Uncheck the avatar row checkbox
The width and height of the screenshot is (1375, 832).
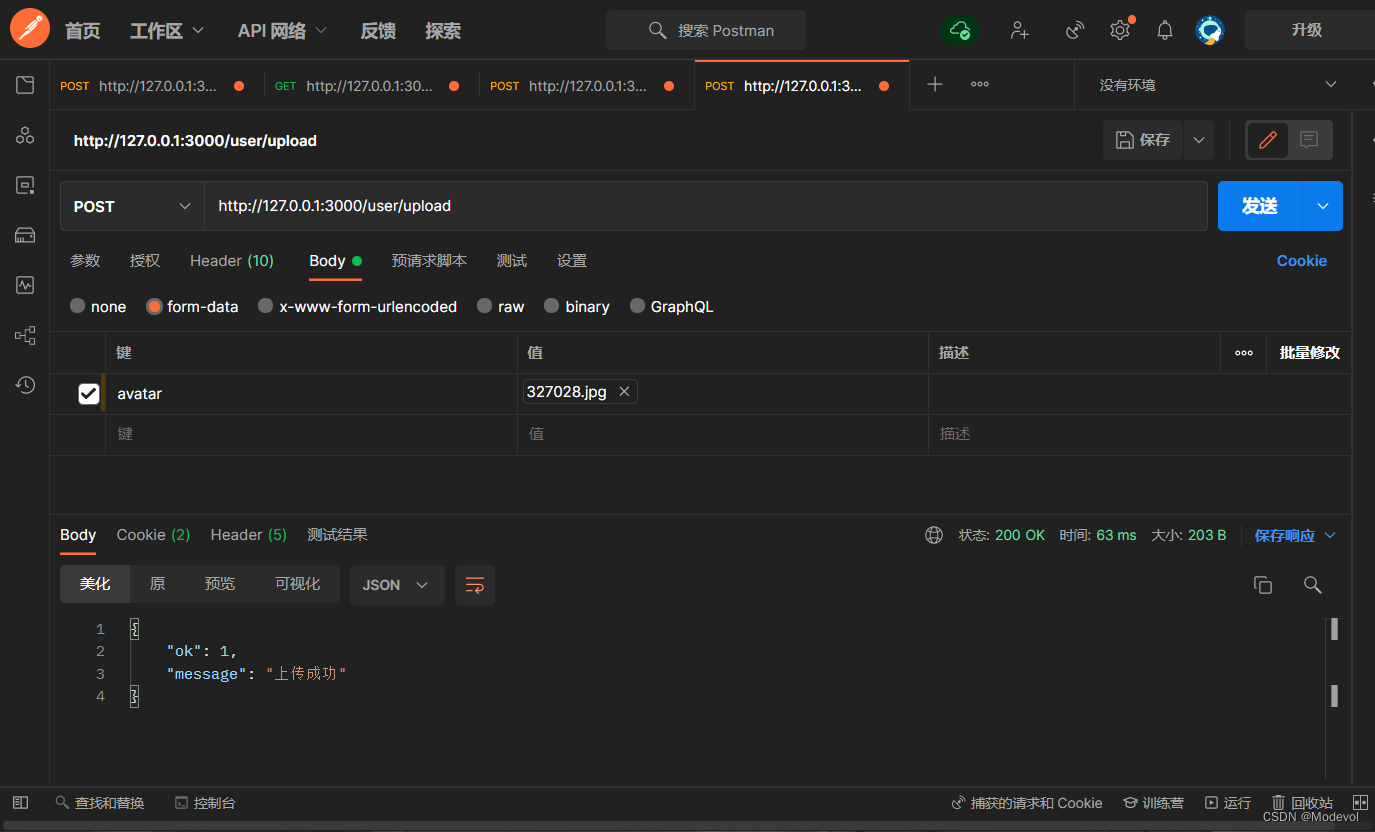(88, 394)
